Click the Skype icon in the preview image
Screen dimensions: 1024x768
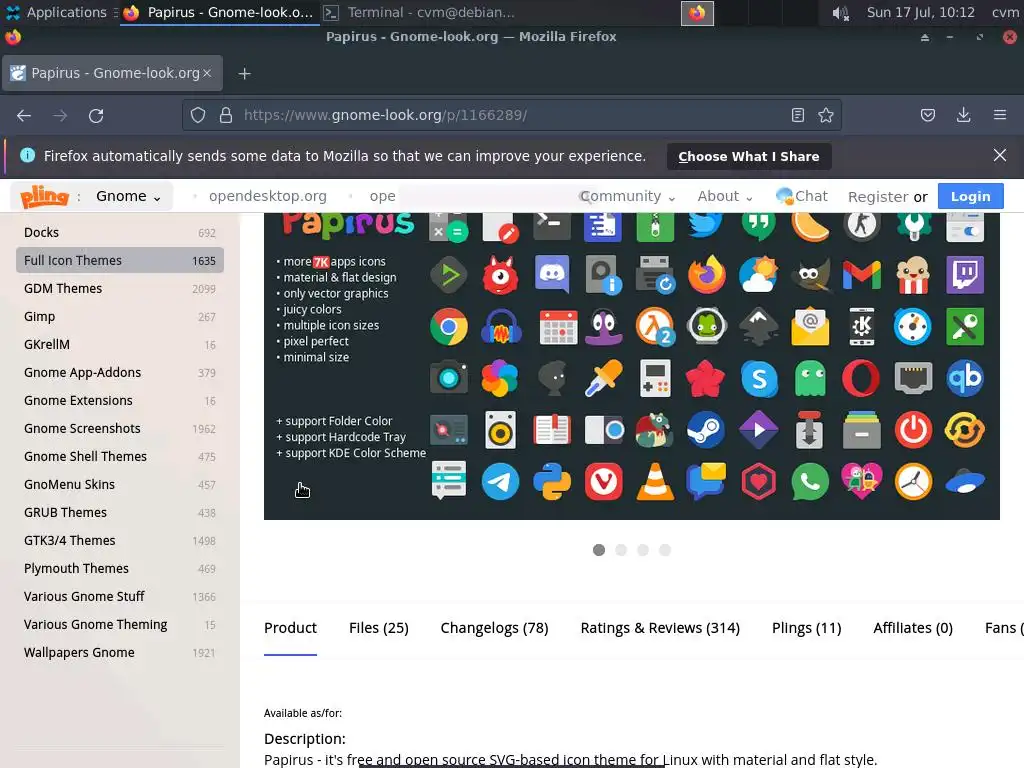pos(759,379)
